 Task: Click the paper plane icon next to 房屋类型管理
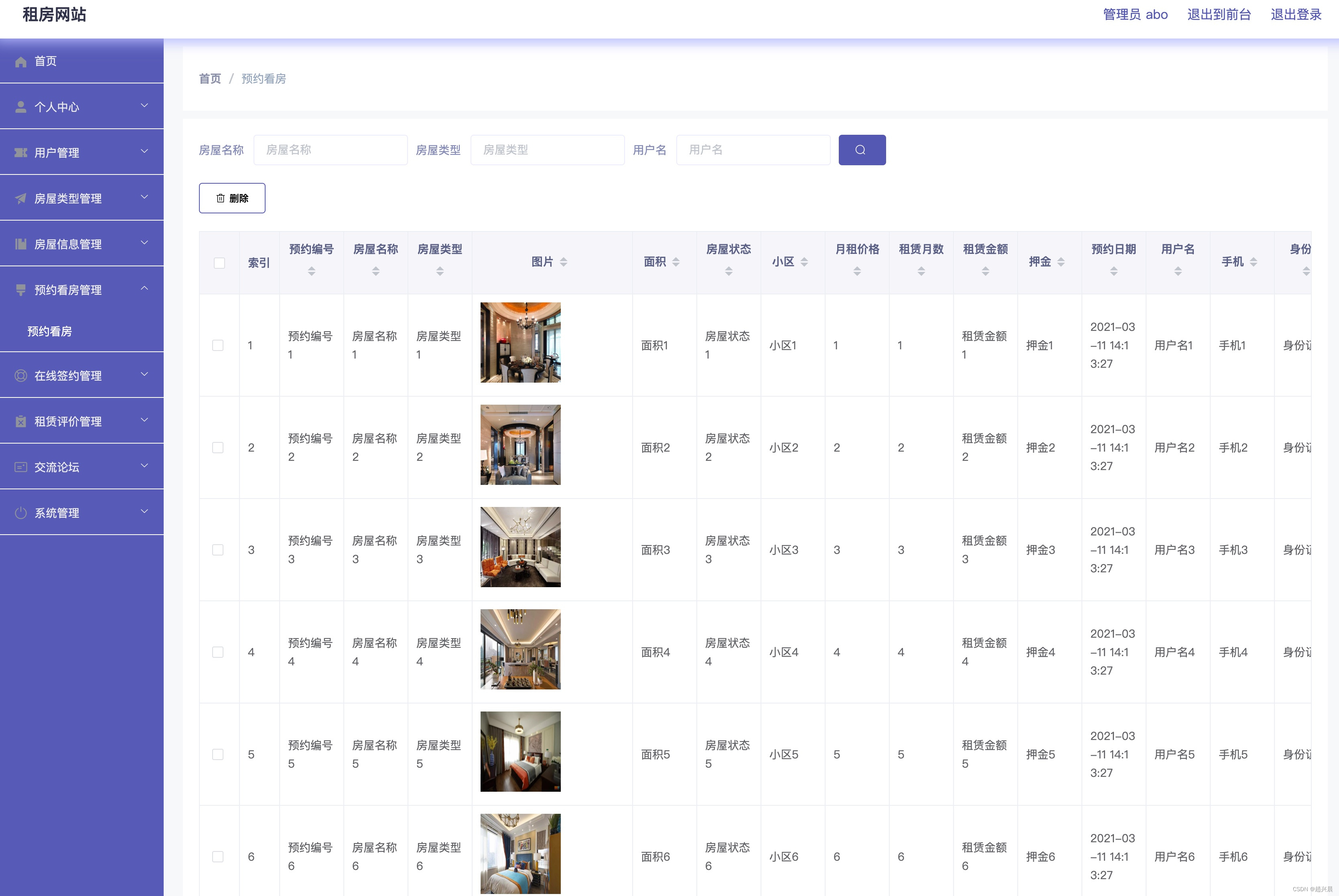(20, 198)
